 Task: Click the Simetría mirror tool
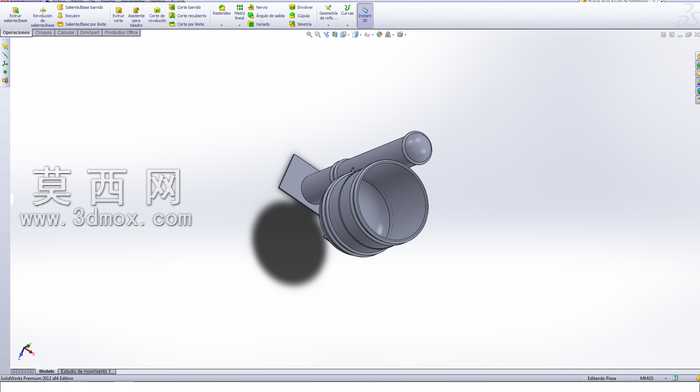point(300,24)
